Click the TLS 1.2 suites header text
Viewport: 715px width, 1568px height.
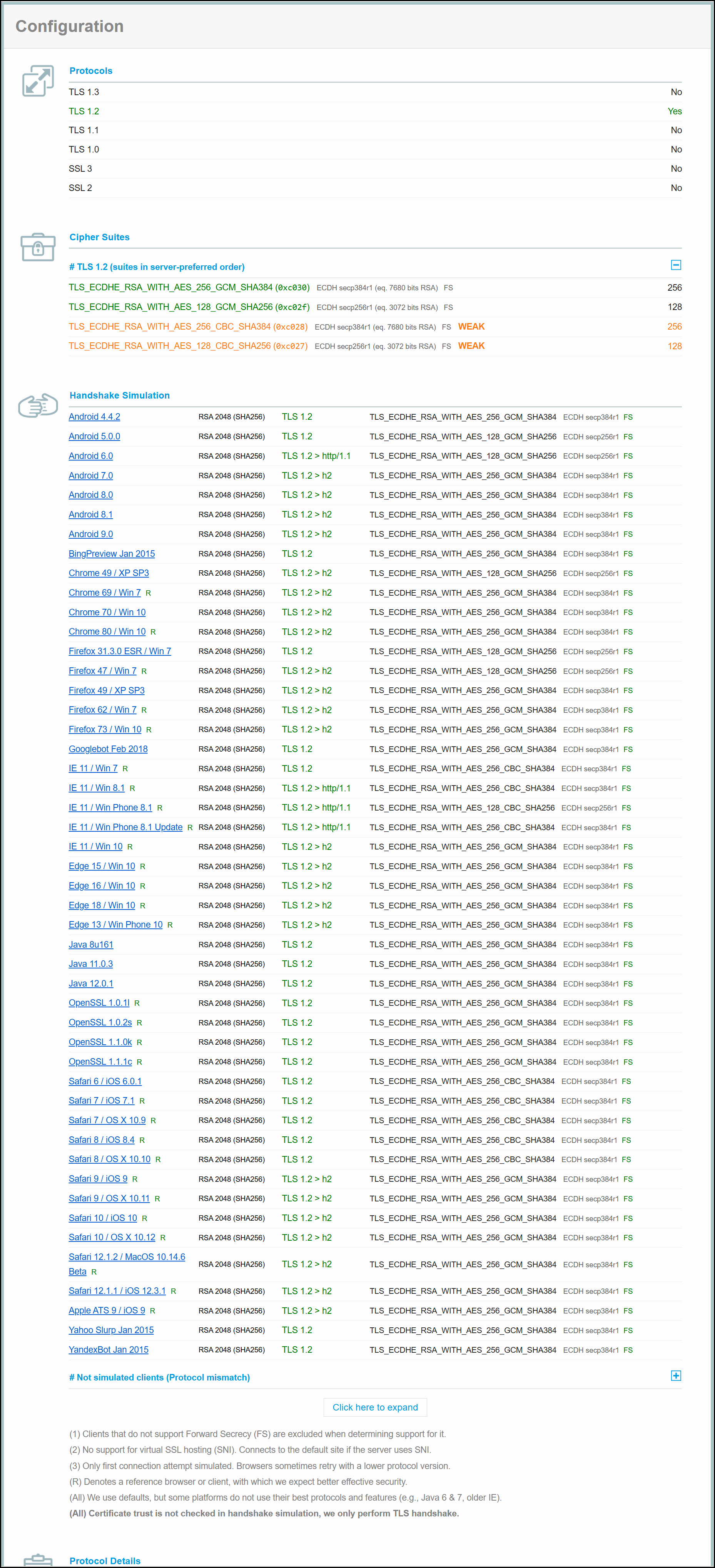(157, 267)
